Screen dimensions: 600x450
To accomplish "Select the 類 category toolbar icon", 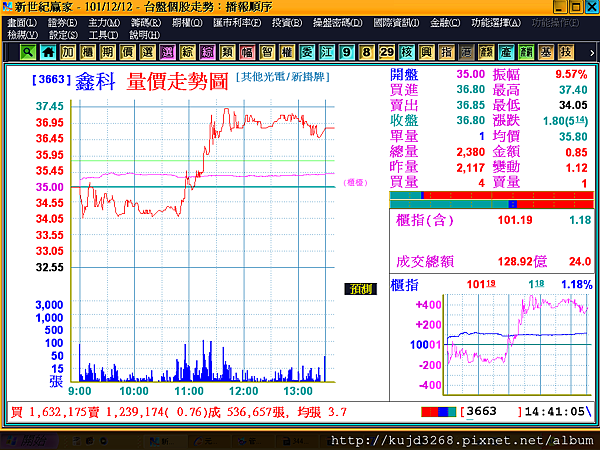I will (227, 52).
